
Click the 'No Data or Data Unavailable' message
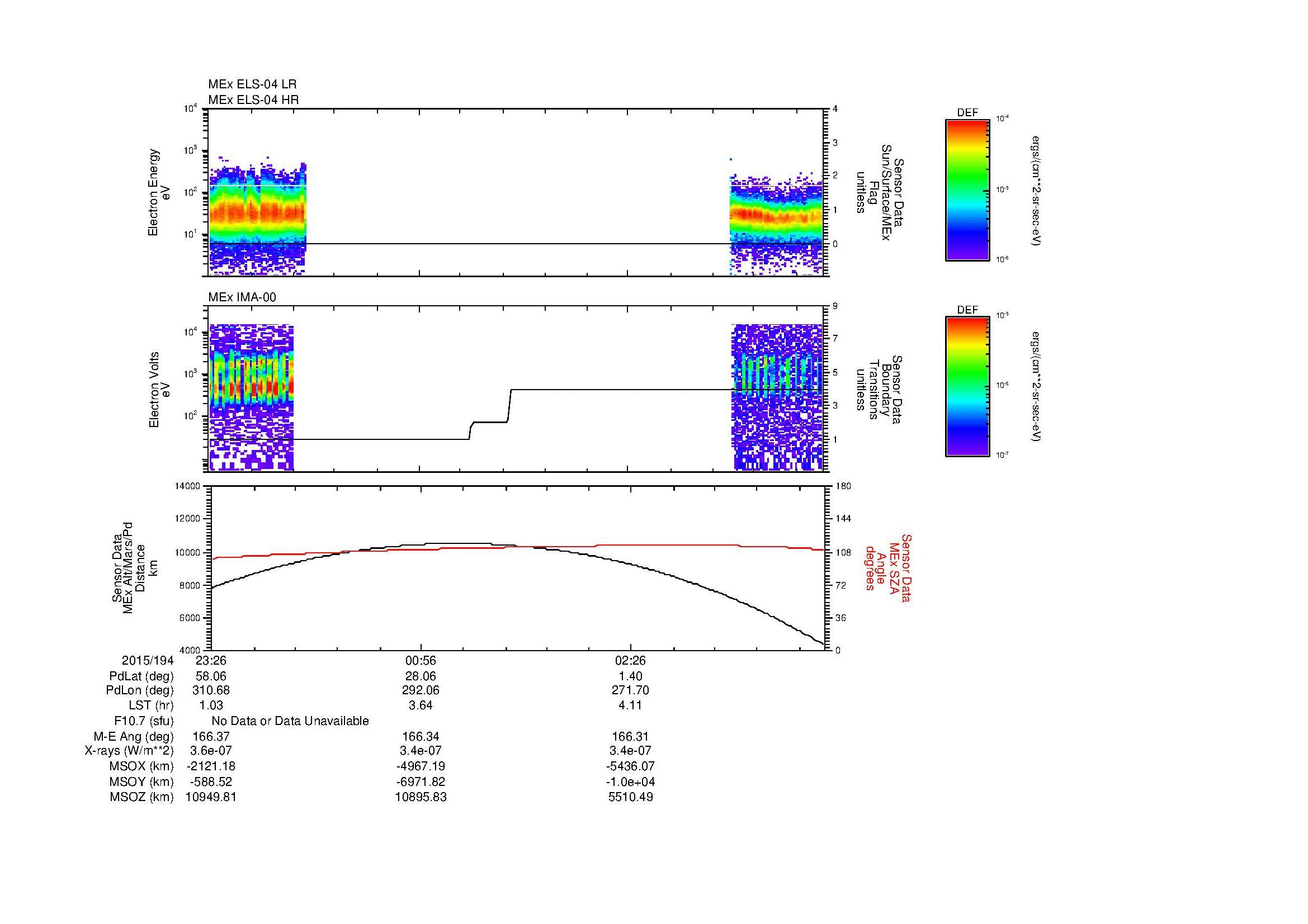(290, 721)
